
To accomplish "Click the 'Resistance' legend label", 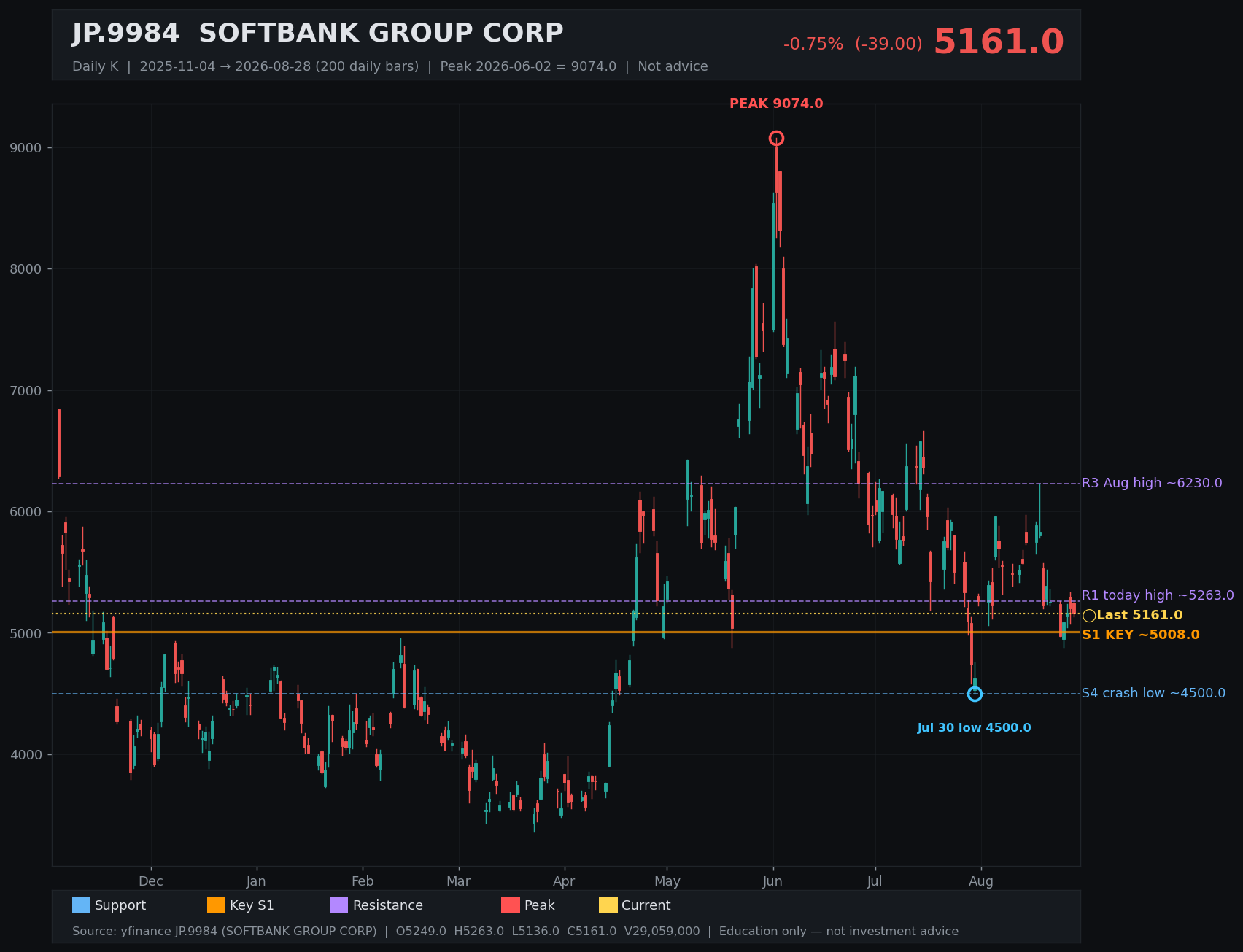I will pyautogui.click(x=388, y=905).
